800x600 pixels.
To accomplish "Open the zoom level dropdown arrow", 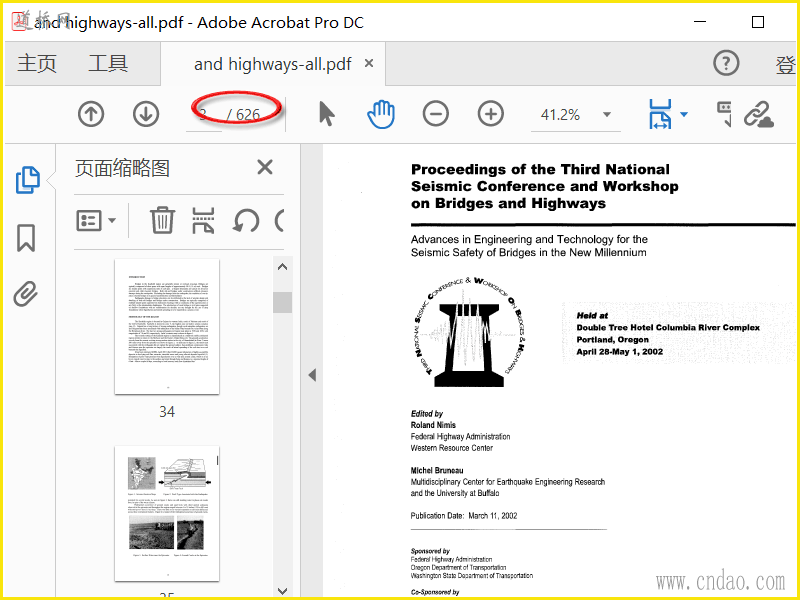I will pos(607,114).
